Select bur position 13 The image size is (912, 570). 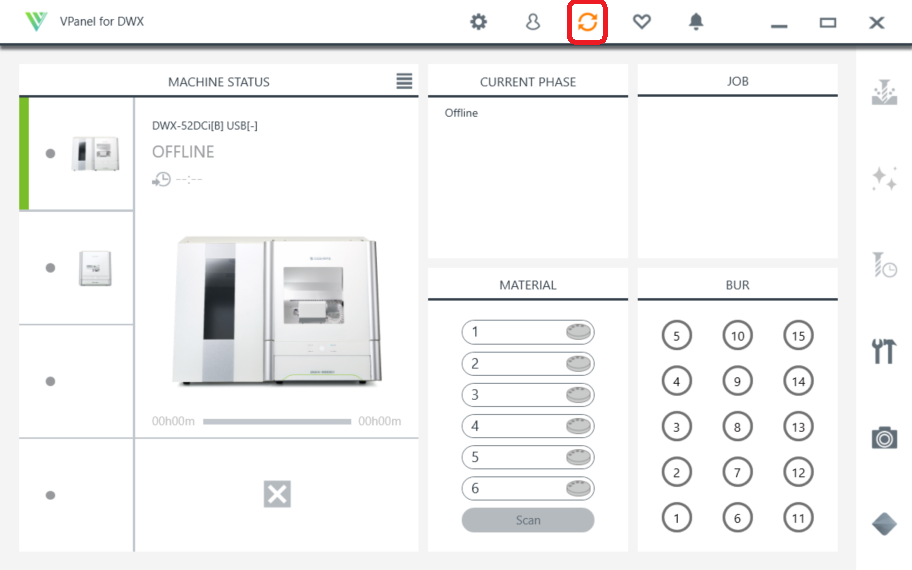(799, 427)
